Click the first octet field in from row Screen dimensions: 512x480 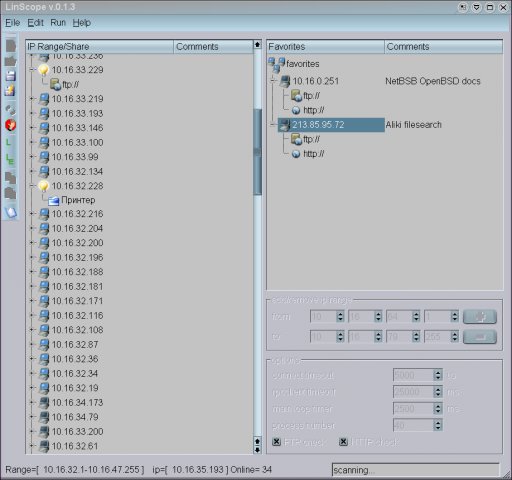tap(327, 316)
